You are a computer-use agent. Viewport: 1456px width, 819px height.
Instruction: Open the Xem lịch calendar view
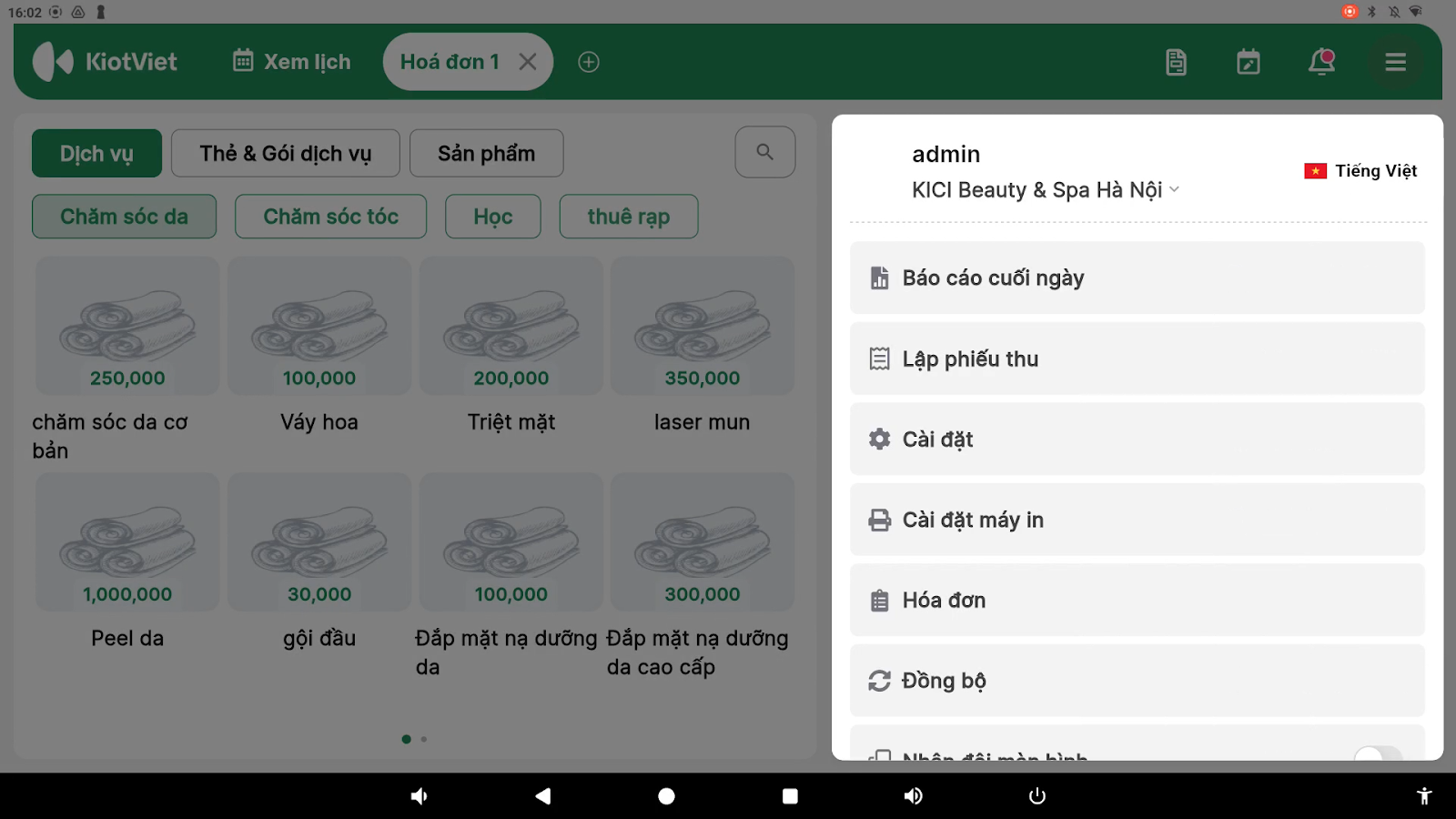292,62
